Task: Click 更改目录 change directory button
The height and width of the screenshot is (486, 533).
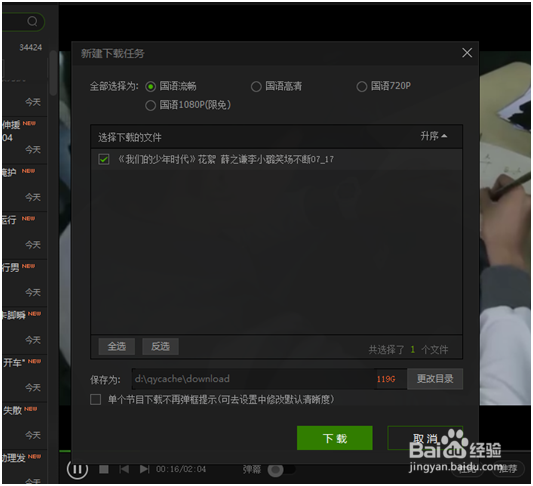Action: point(435,379)
